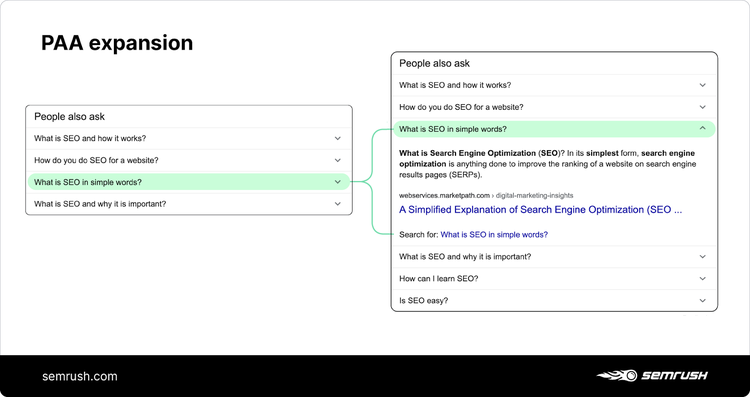Click 'Search for: What is SEO in simple words?' link

[x=494, y=234]
